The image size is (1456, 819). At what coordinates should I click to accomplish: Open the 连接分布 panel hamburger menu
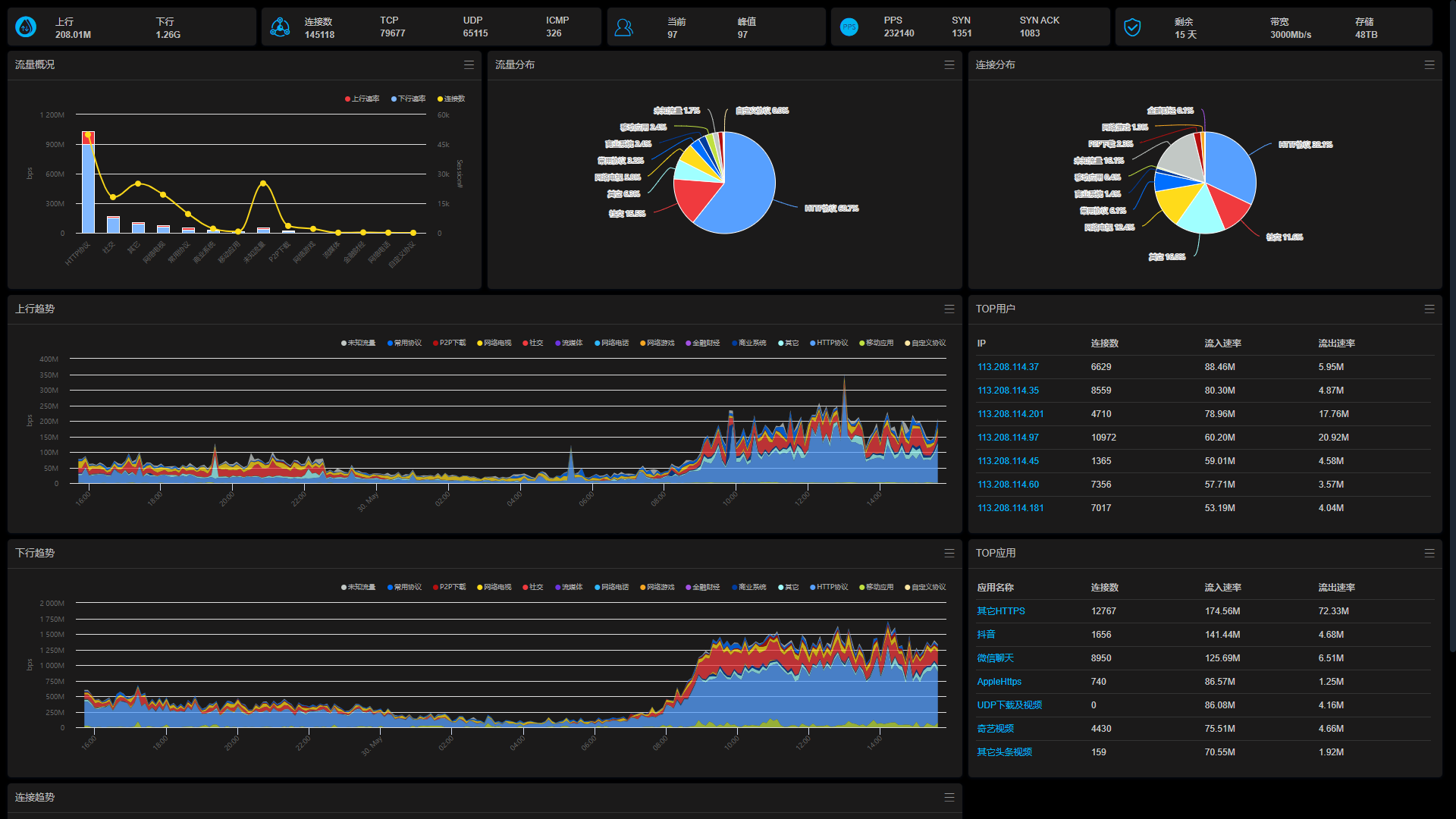tap(1429, 65)
